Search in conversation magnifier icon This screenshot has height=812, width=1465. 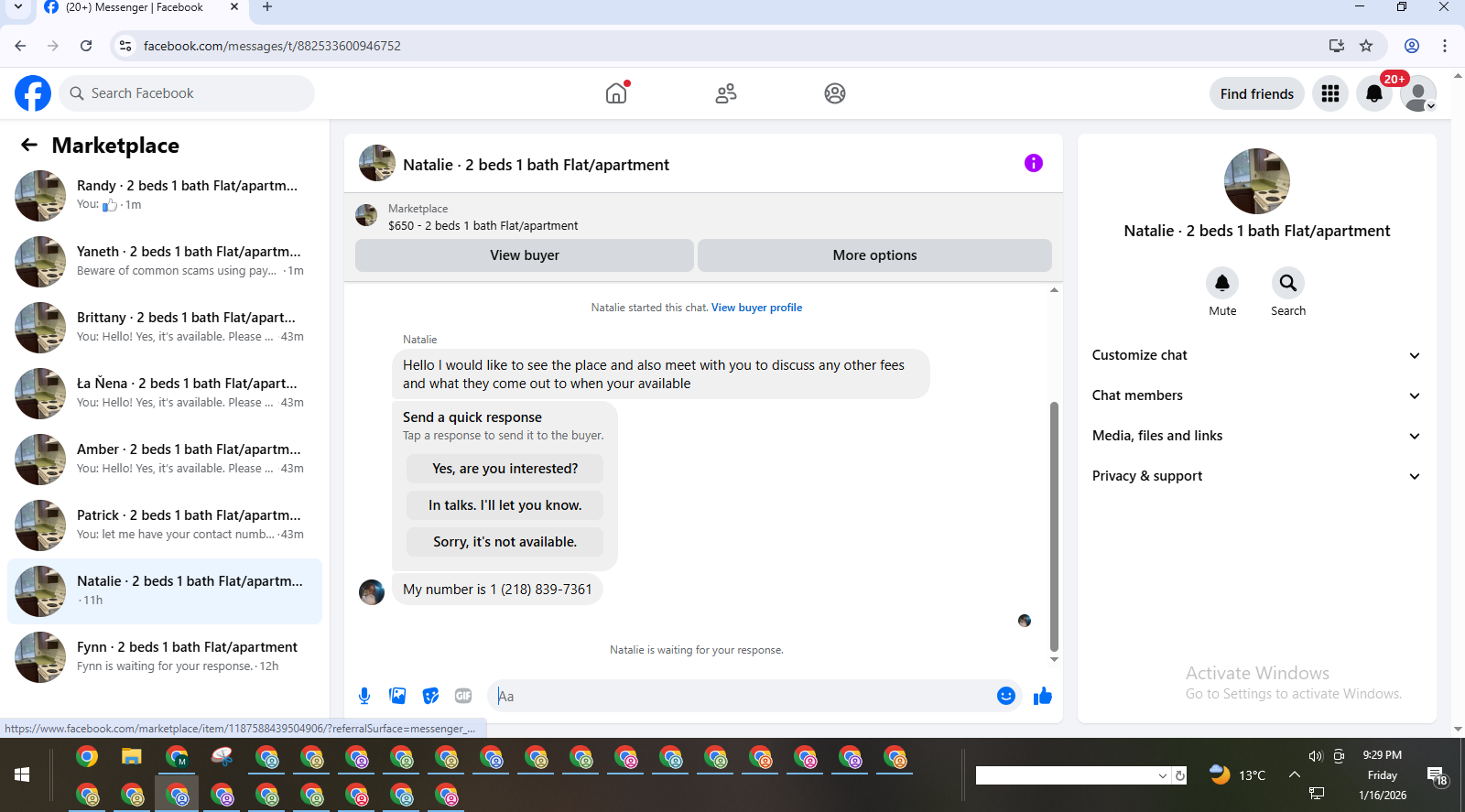coord(1288,283)
